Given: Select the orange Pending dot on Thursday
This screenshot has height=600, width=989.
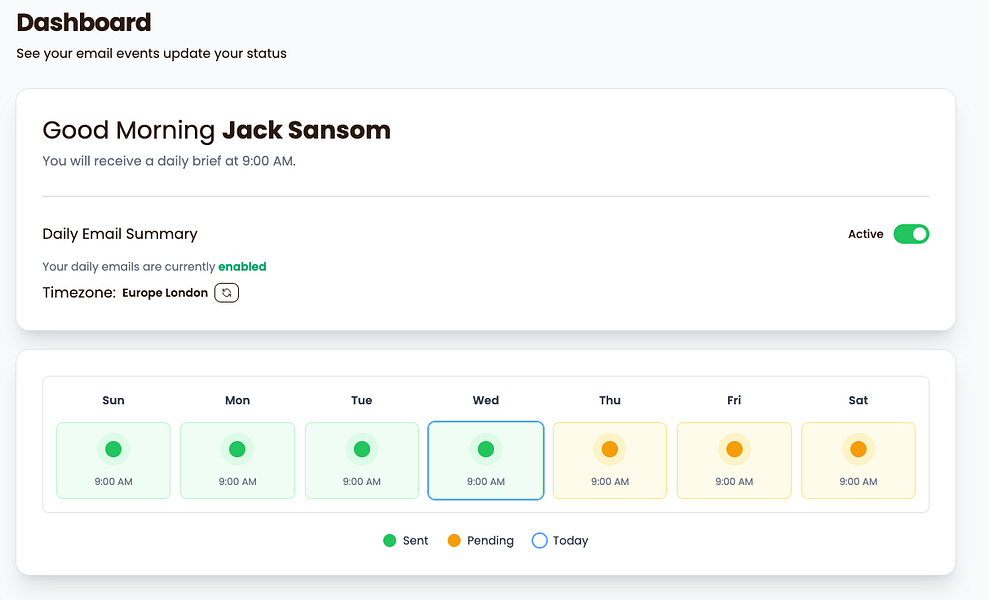Looking at the screenshot, I should 610,449.
